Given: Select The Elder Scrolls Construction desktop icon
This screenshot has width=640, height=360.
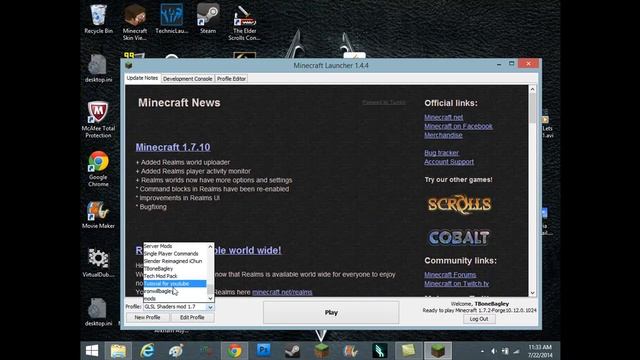Looking at the screenshot, I should 244,22.
